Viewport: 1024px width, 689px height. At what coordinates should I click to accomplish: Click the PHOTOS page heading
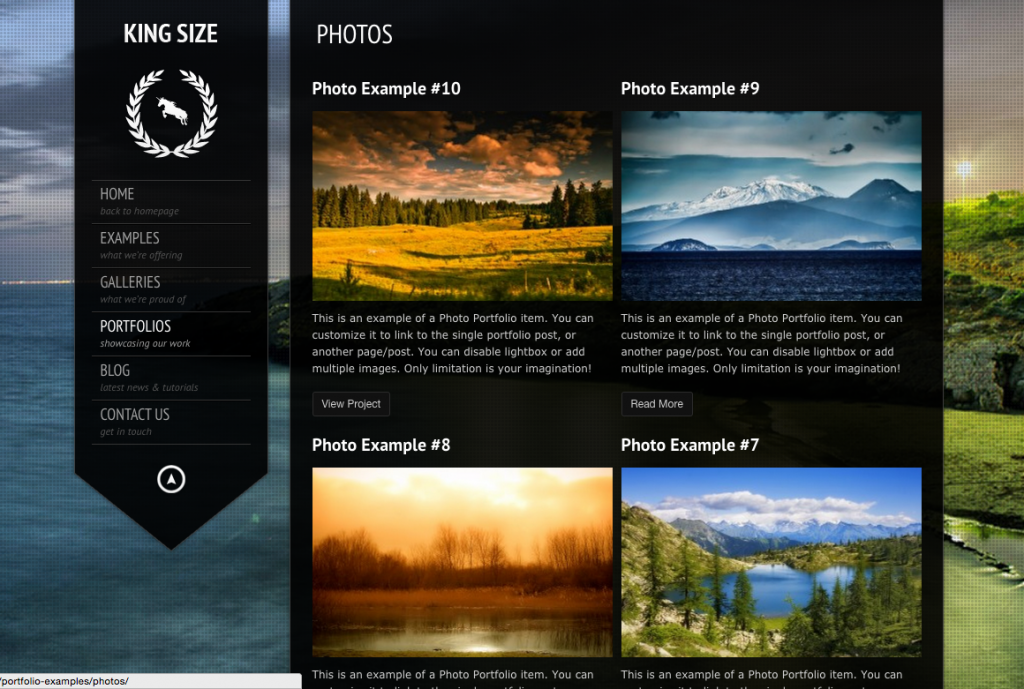pyautogui.click(x=354, y=35)
